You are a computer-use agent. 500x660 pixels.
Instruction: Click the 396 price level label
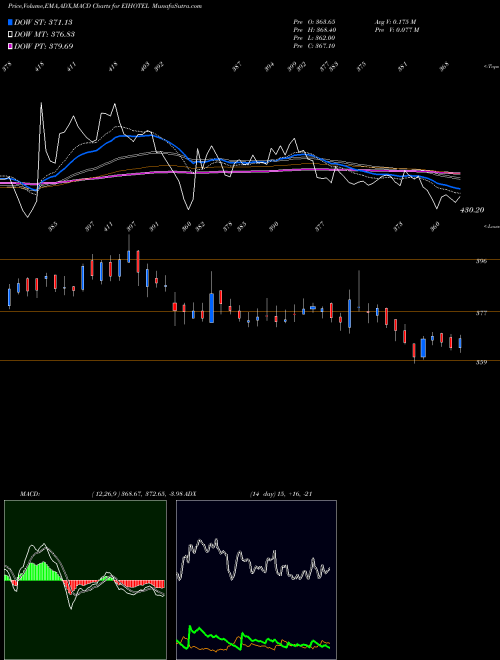pyautogui.click(x=481, y=261)
